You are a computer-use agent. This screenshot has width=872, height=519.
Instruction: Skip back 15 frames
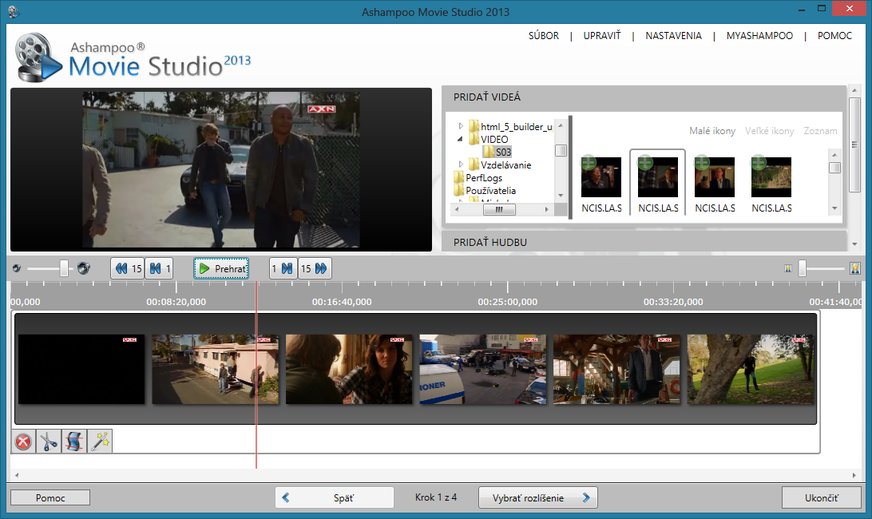[x=127, y=268]
